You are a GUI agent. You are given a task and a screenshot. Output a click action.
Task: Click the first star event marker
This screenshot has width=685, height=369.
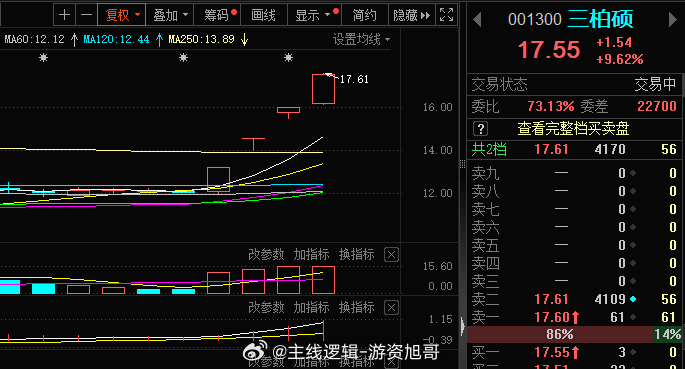point(43,57)
